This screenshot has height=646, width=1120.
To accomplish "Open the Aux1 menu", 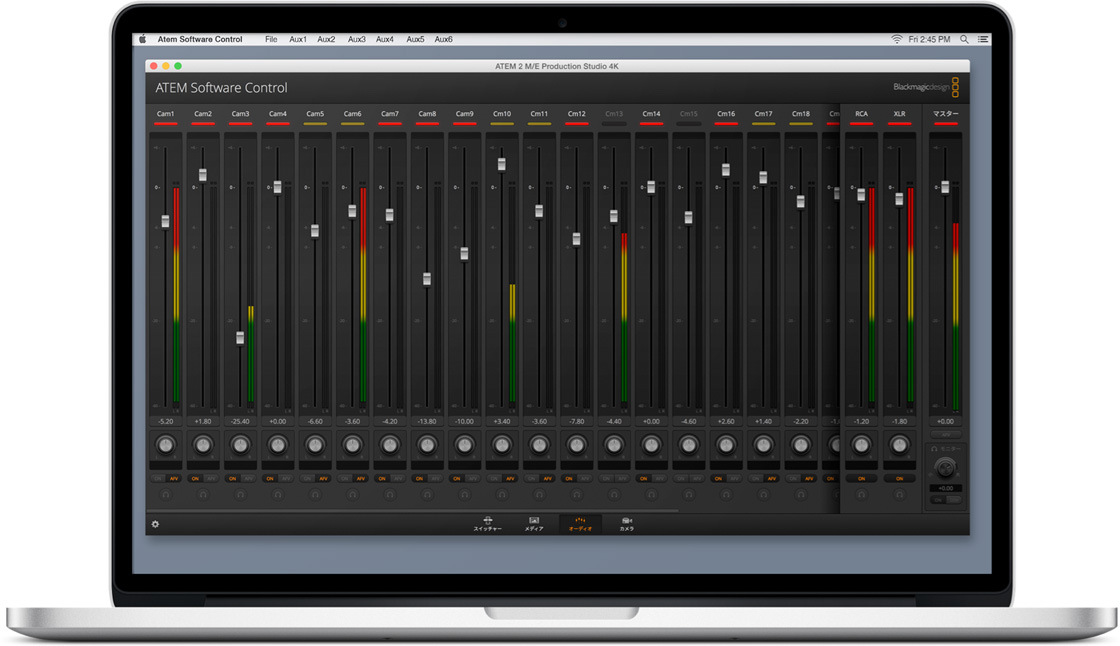I will tap(298, 39).
